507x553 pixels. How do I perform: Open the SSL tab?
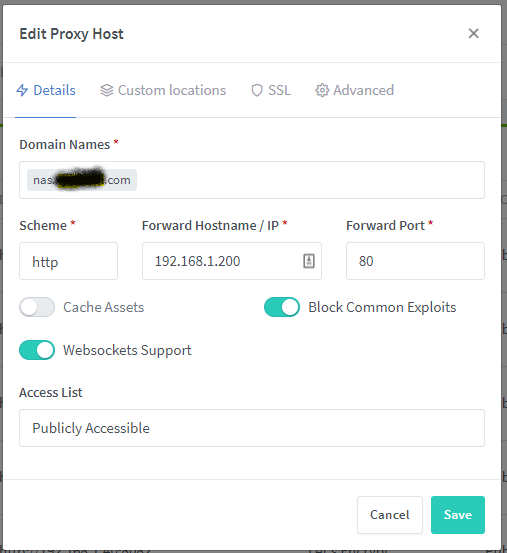pyautogui.click(x=271, y=90)
